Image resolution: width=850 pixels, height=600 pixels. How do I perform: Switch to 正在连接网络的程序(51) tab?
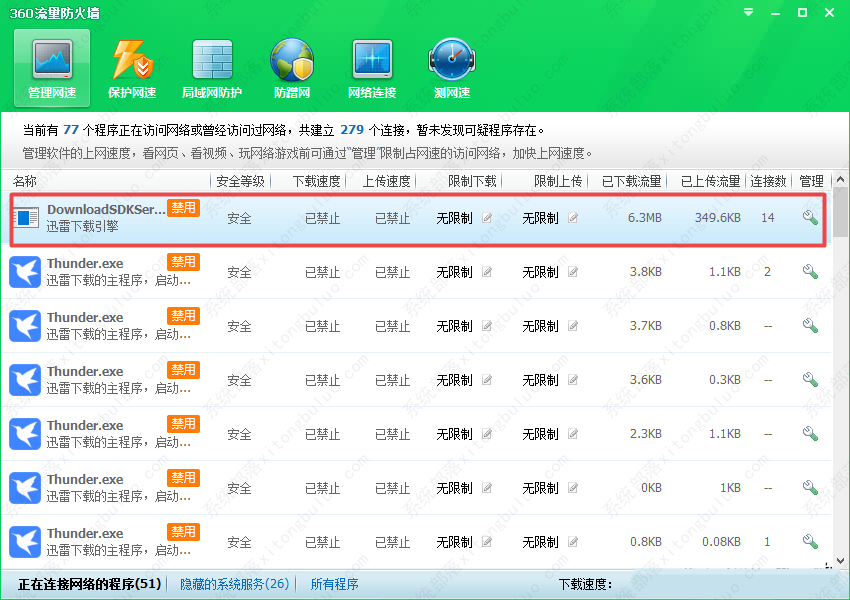(x=89, y=584)
